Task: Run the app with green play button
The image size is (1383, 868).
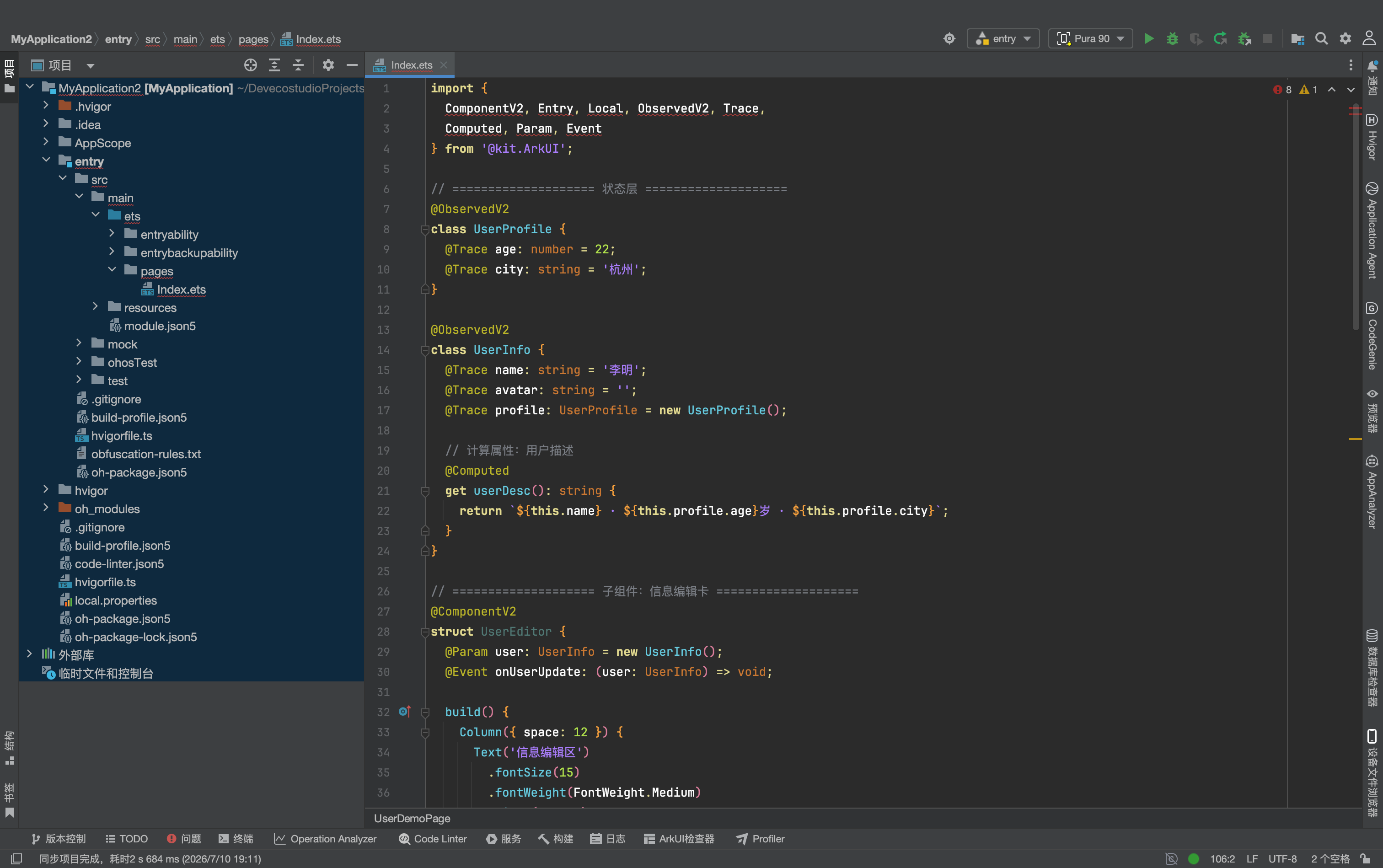Action: [1149, 38]
